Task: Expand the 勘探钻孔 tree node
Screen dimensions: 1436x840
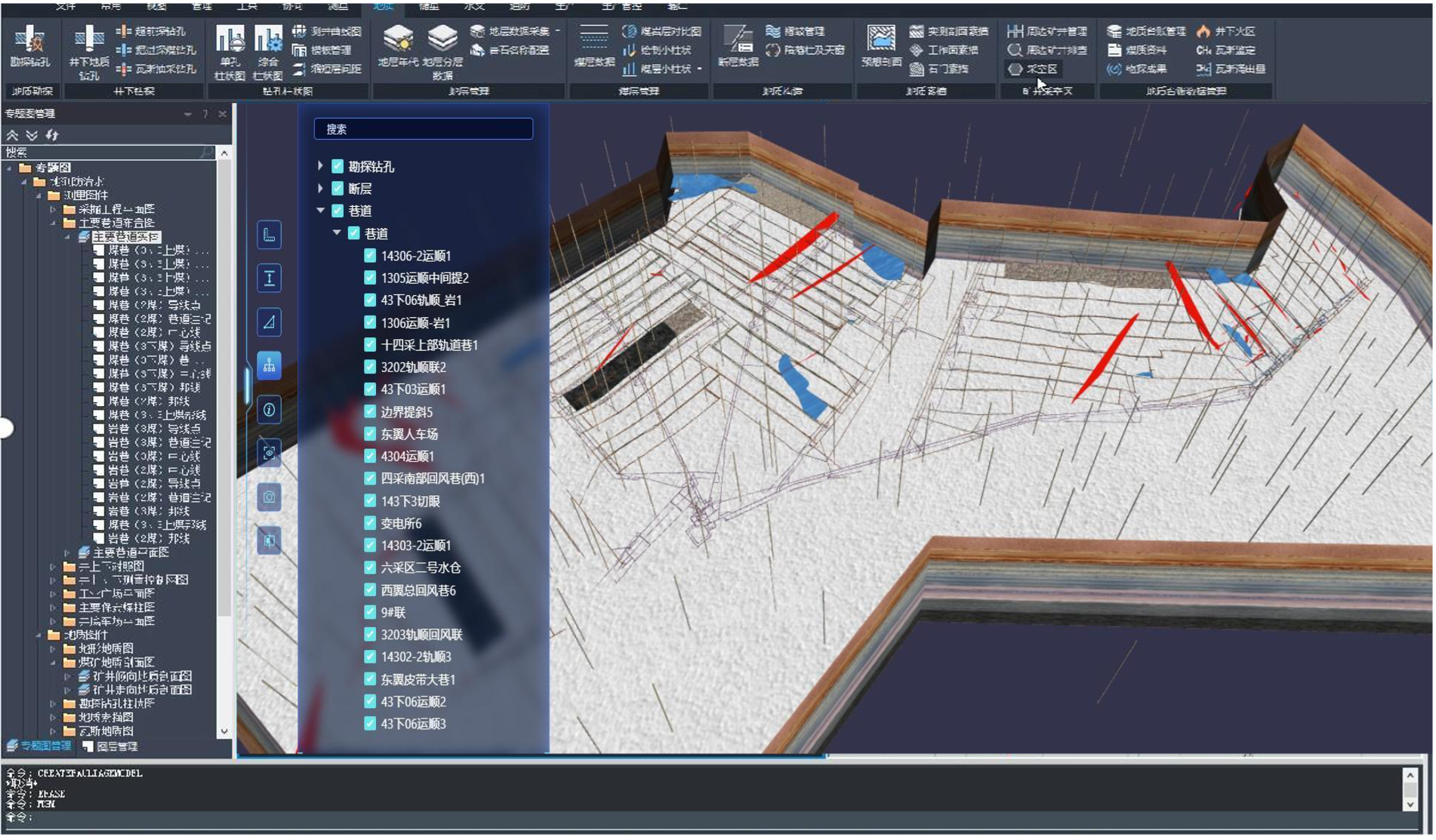Action: [x=320, y=166]
